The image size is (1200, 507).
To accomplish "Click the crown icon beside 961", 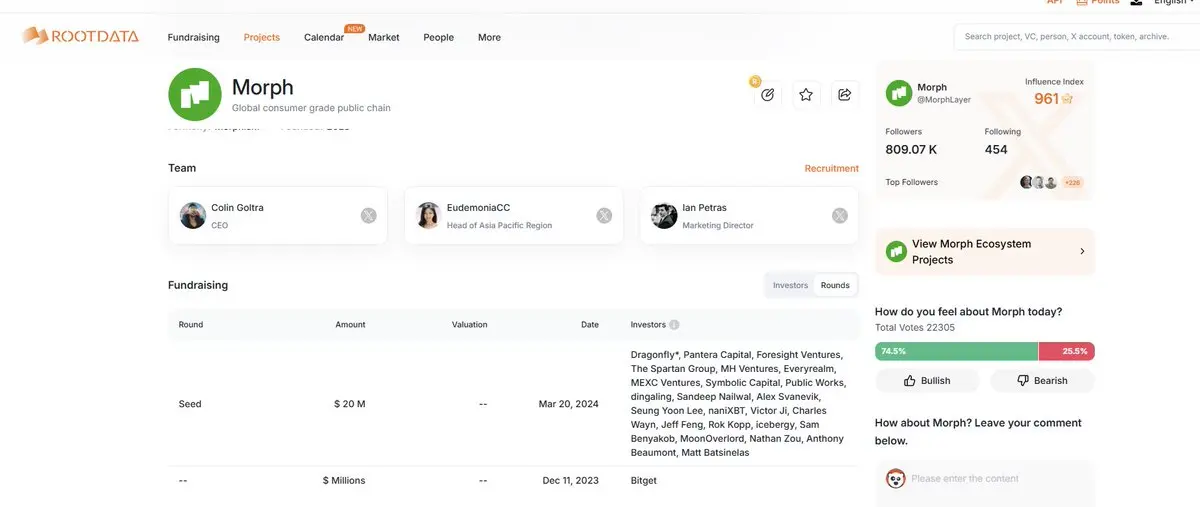I will pos(1067,99).
